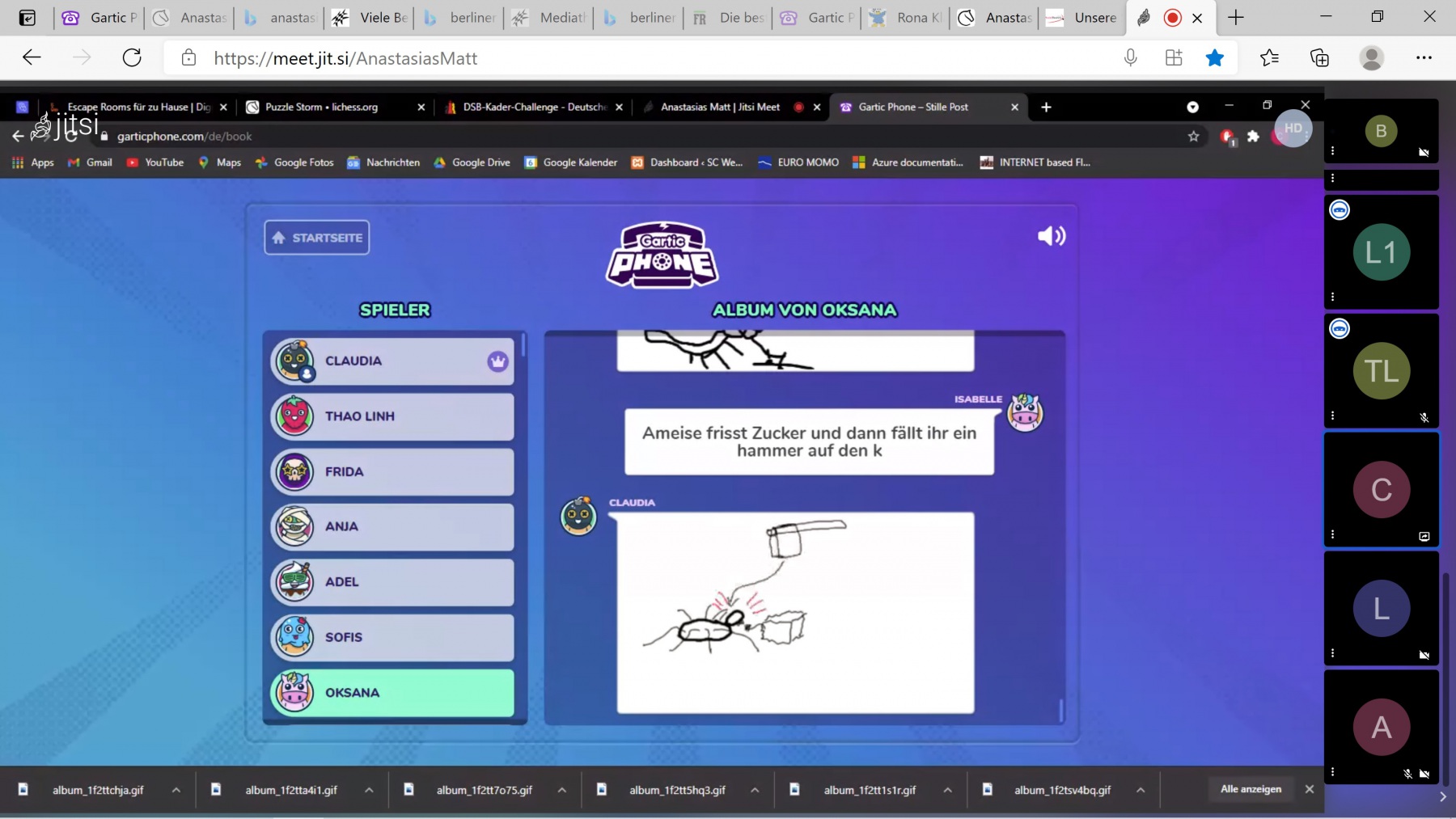Screen dimensions: 1456x819
Task: Expand options for album_1f2ttchja.gif download
Action: (176, 790)
